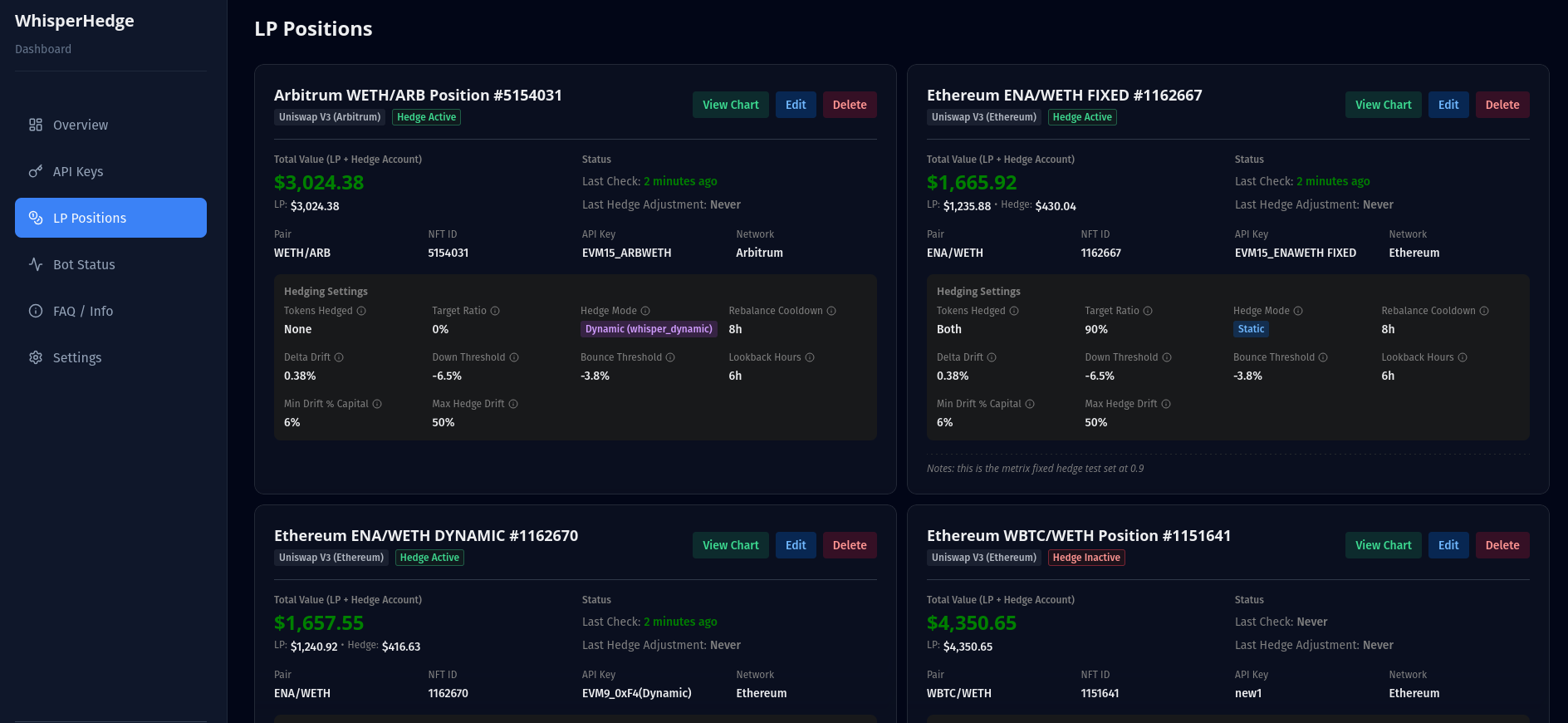
Task: Click the Max Hedge Drift info icon on the Arbitrum WETH/ARB card
Action: point(513,404)
